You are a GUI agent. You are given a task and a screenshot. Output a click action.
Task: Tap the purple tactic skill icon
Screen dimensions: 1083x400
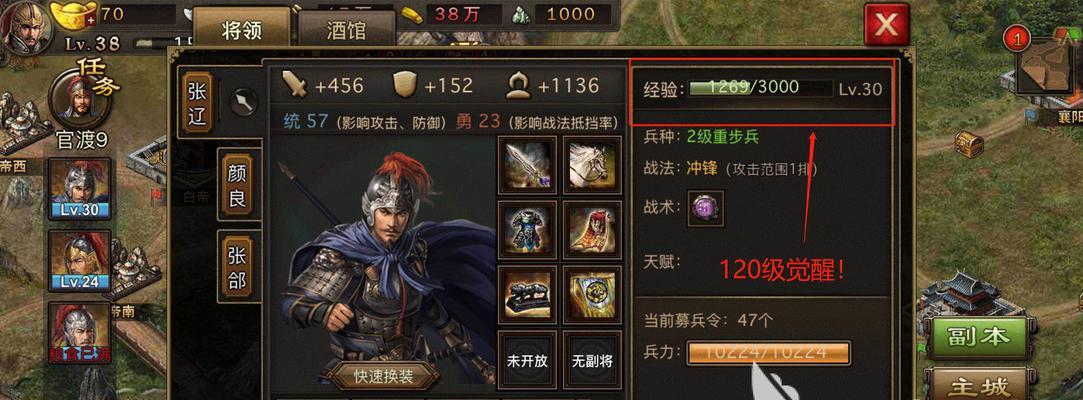coord(706,208)
